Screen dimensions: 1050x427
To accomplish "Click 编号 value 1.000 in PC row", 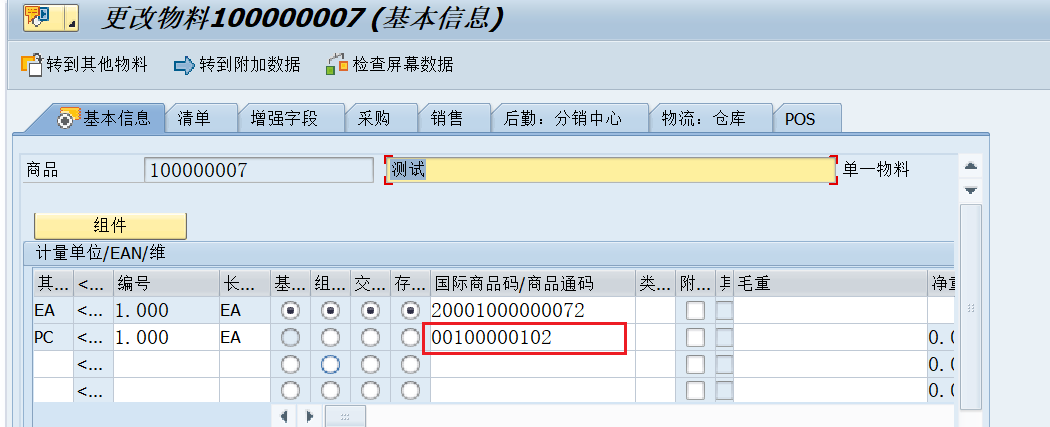I will click(166, 337).
